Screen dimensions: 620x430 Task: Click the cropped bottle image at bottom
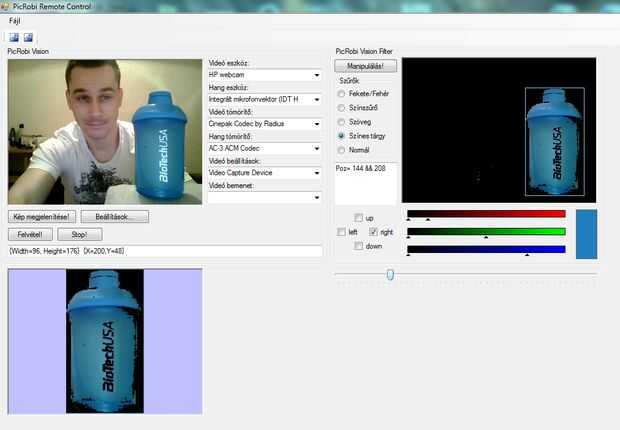point(105,341)
